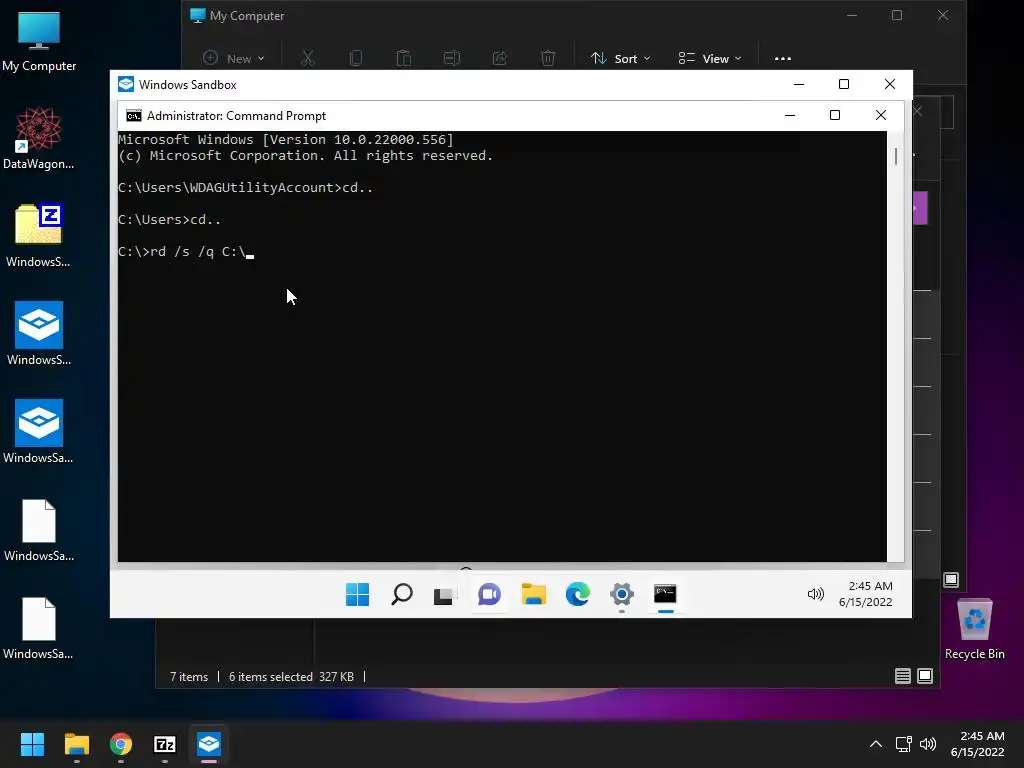Click host volume icon in system tray
This screenshot has height=768, width=1024.
(927, 744)
